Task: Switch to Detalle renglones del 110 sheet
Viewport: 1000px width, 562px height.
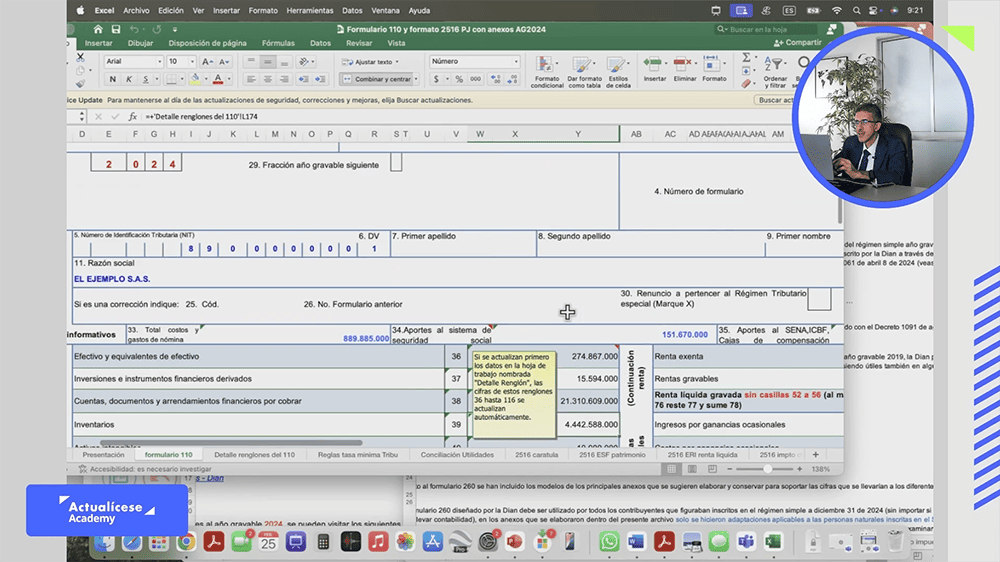Action: coord(254,455)
